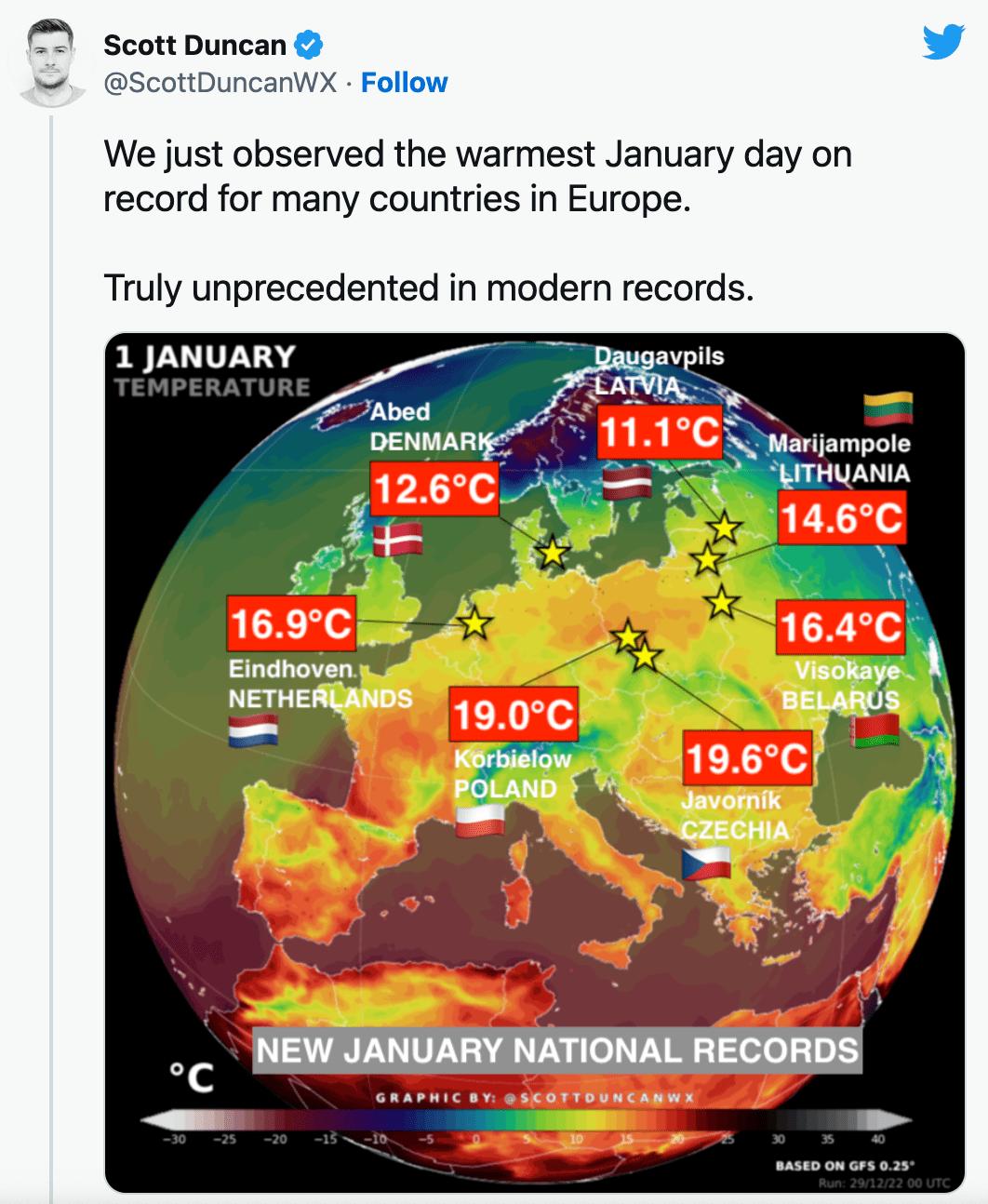The width and height of the screenshot is (988, 1204).
Task: Click the star marker linked to Denmark
Action: coord(553,553)
